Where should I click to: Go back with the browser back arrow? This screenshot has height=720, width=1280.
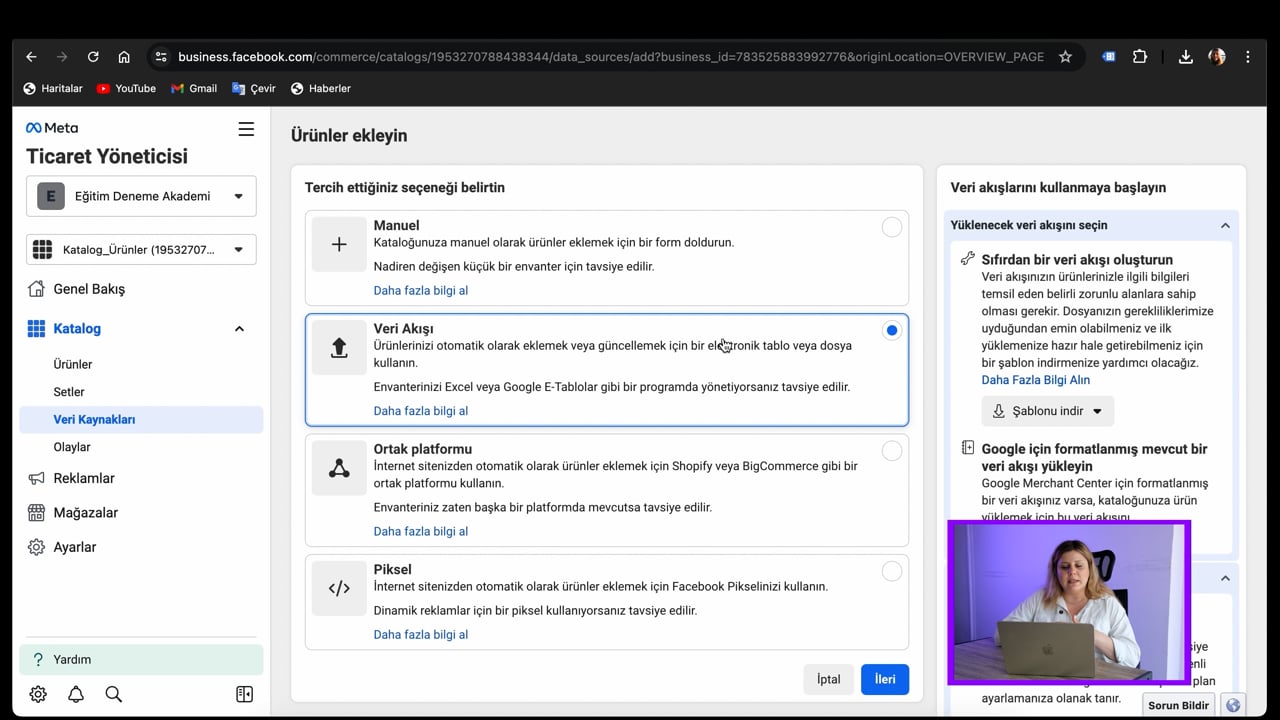click(31, 57)
